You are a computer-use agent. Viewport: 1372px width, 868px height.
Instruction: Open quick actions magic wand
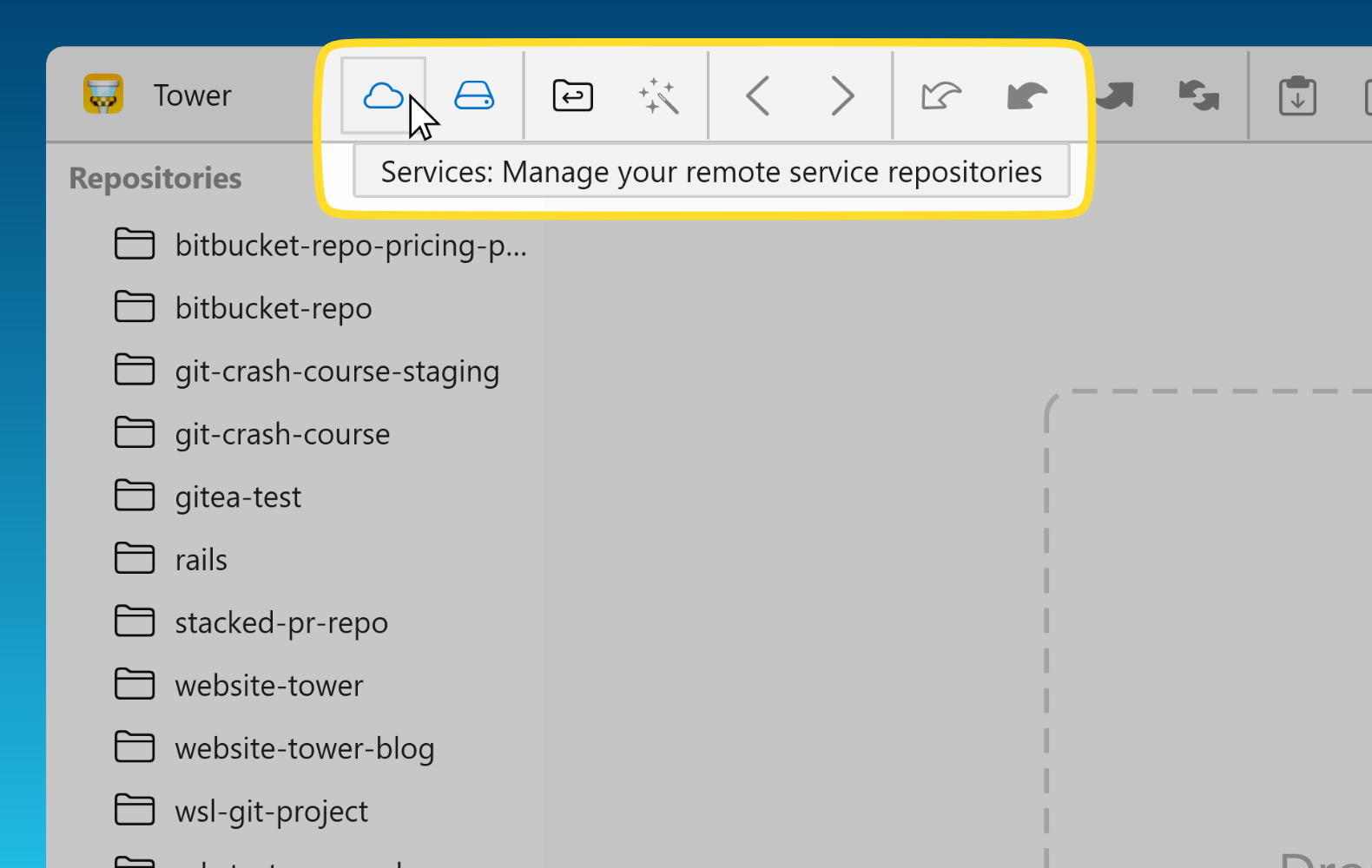[658, 95]
